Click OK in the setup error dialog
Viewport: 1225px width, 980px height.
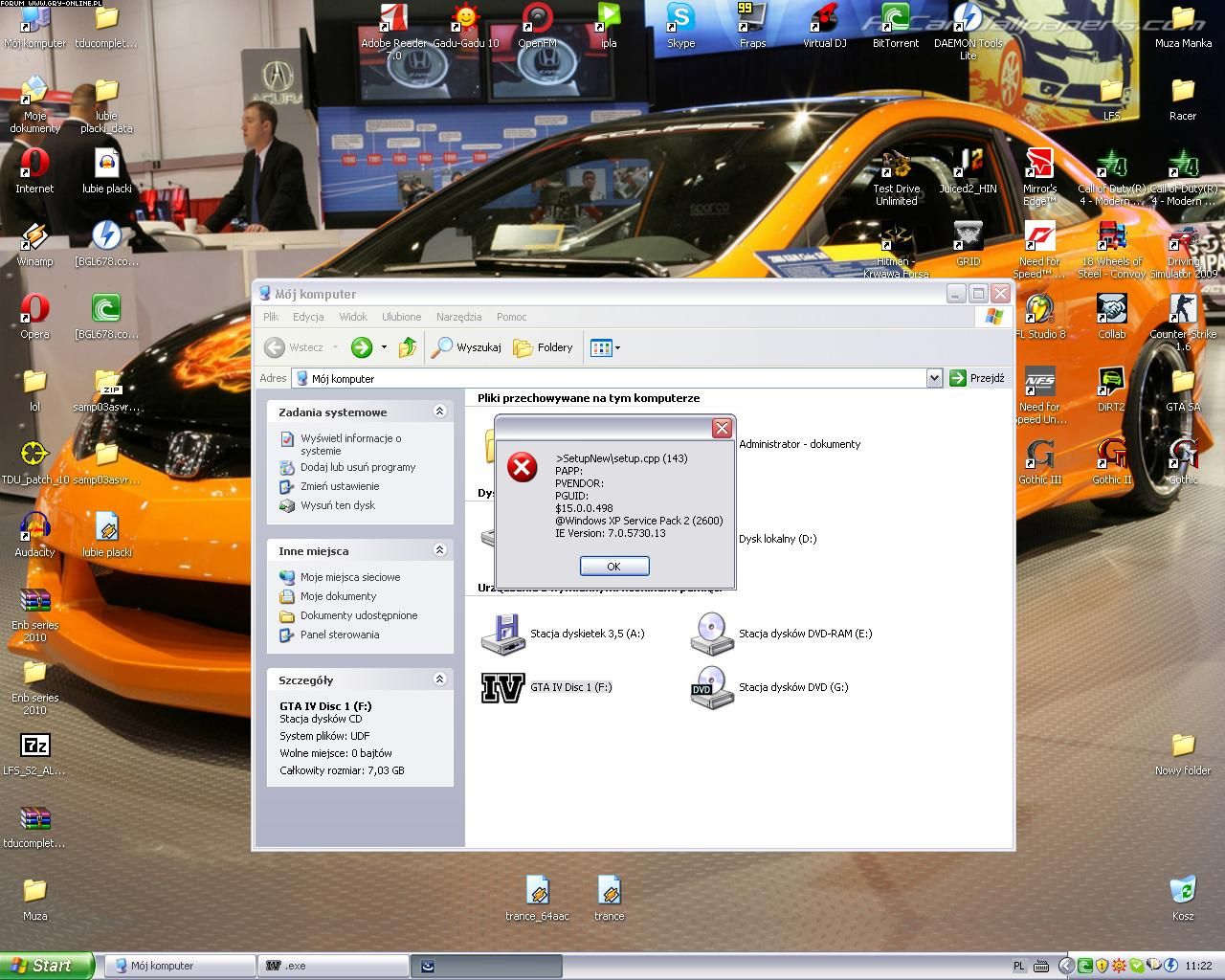(x=614, y=567)
